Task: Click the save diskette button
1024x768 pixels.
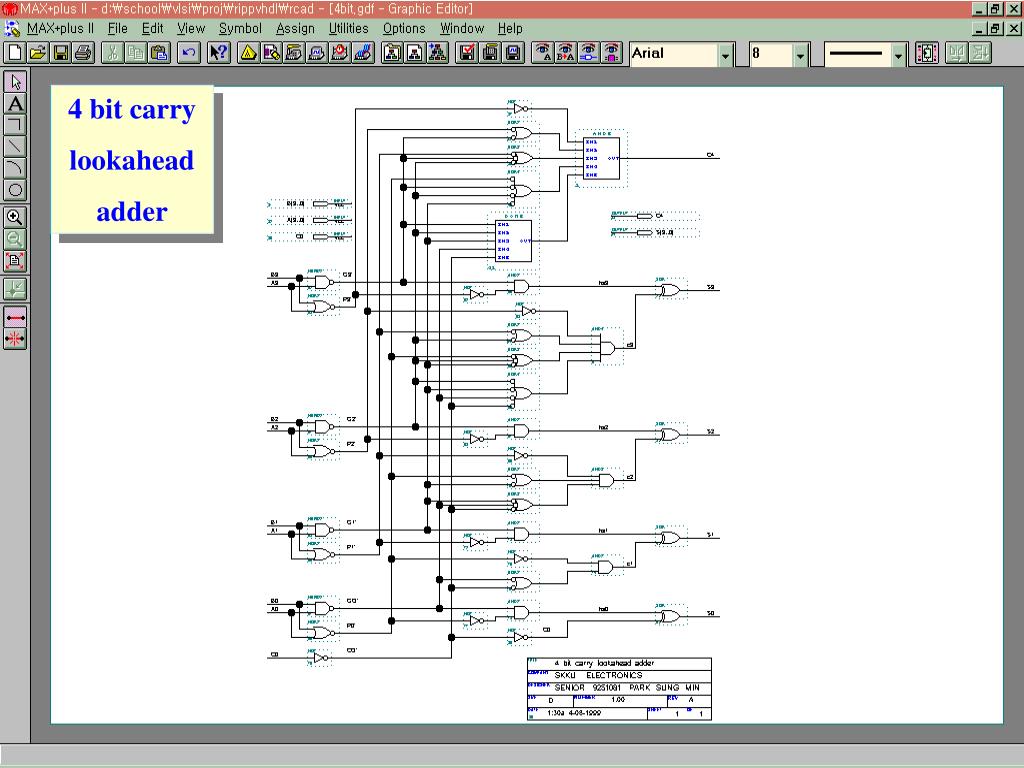Action: (61, 53)
